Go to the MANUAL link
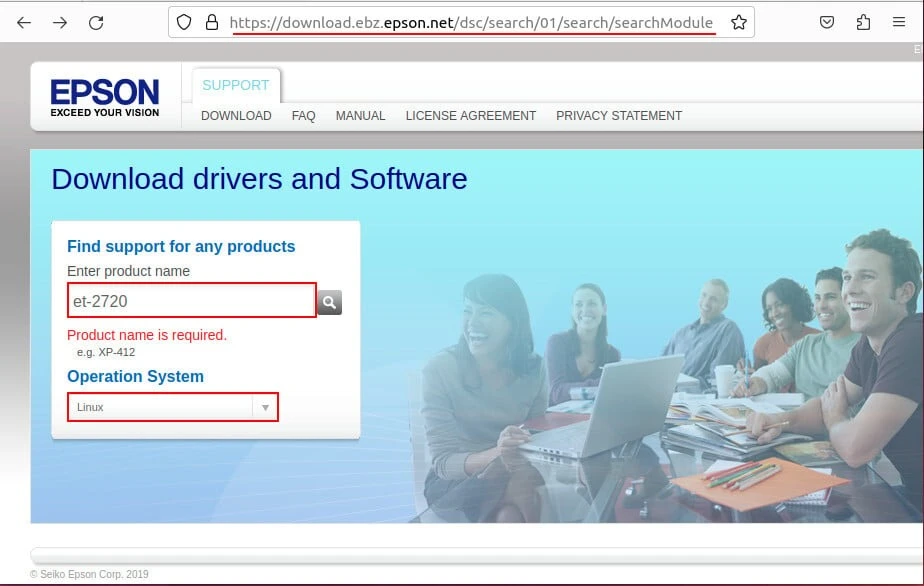The width and height of the screenshot is (924, 586). pyautogui.click(x=360, y=116)
